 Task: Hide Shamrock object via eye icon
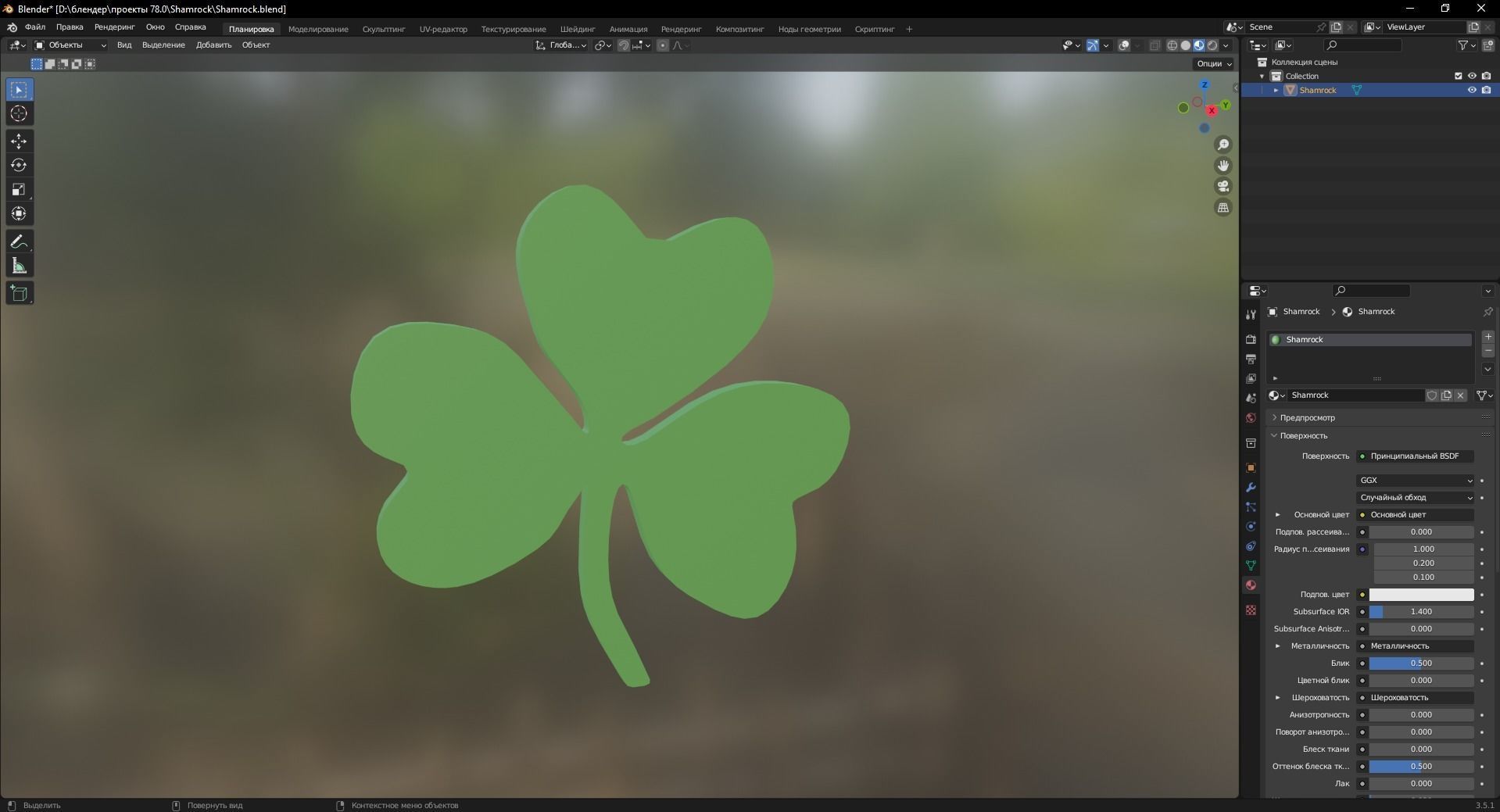(x=1472, y=90)
